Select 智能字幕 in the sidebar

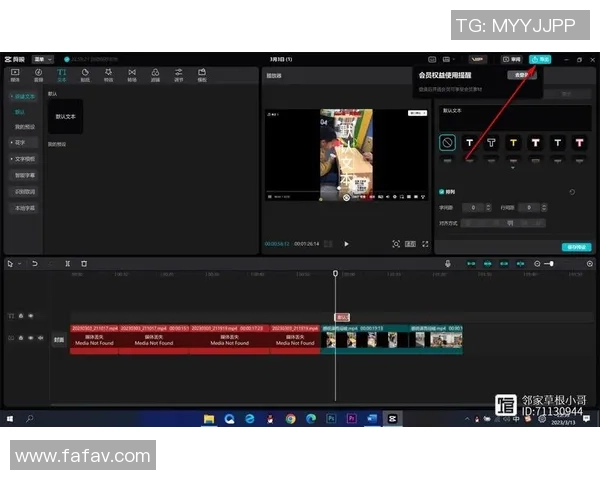pos(24,175)
